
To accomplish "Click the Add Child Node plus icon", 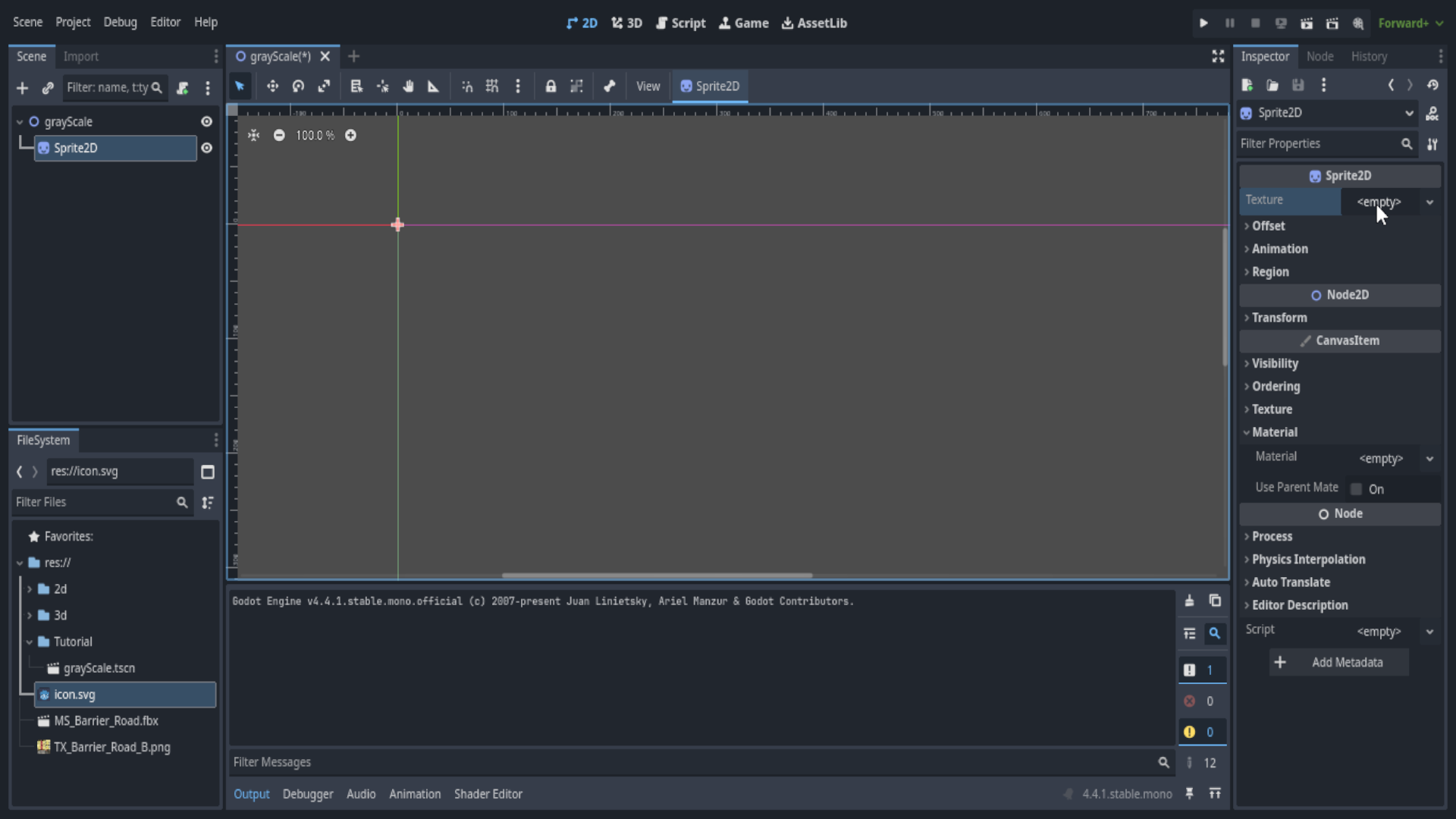I will click(x=22, y=88).
